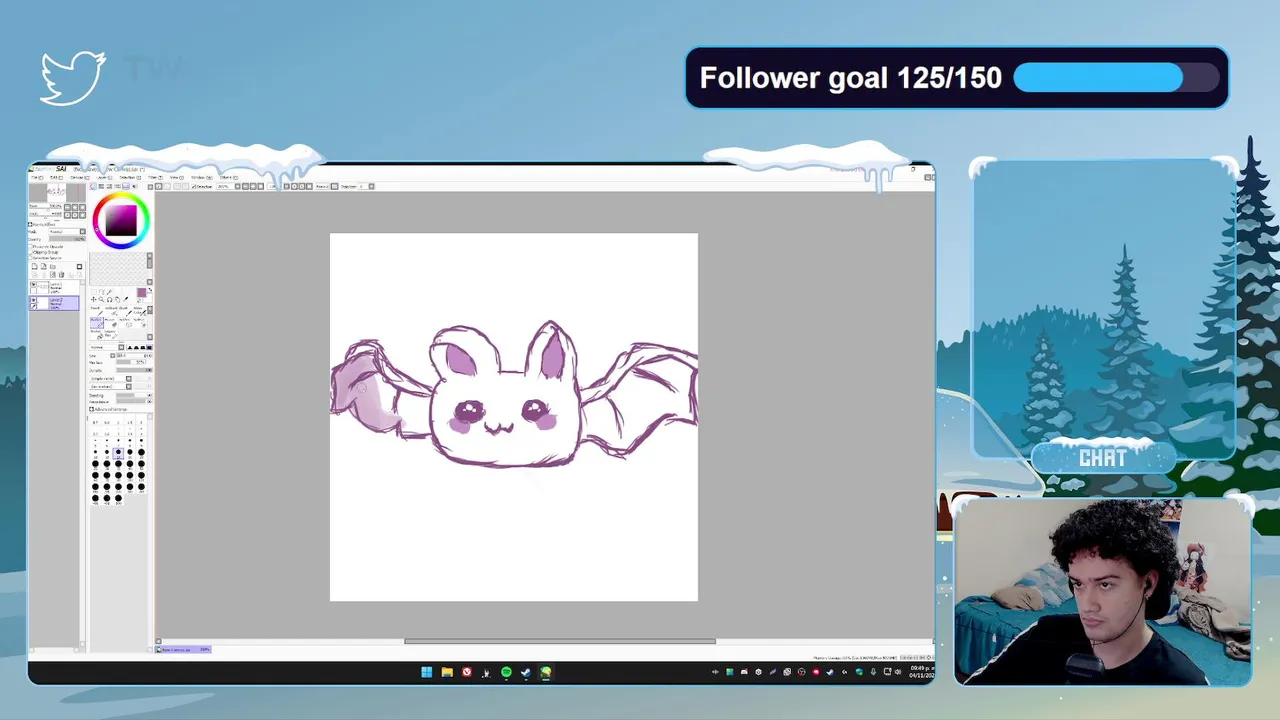This screenshot has height=720, width=1280.
Task: Adjust the brush Density slider
Action: click(134, 370)
